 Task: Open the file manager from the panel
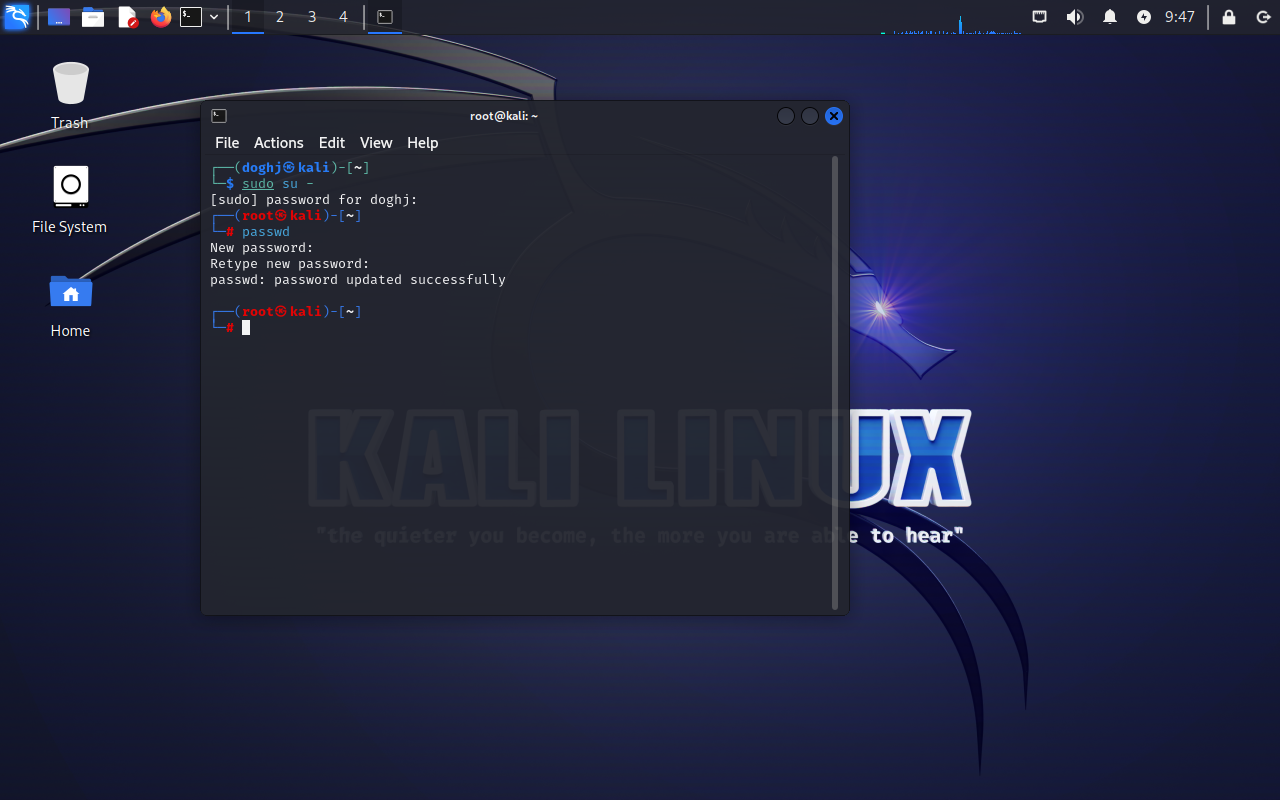click(x=93, y=17)
